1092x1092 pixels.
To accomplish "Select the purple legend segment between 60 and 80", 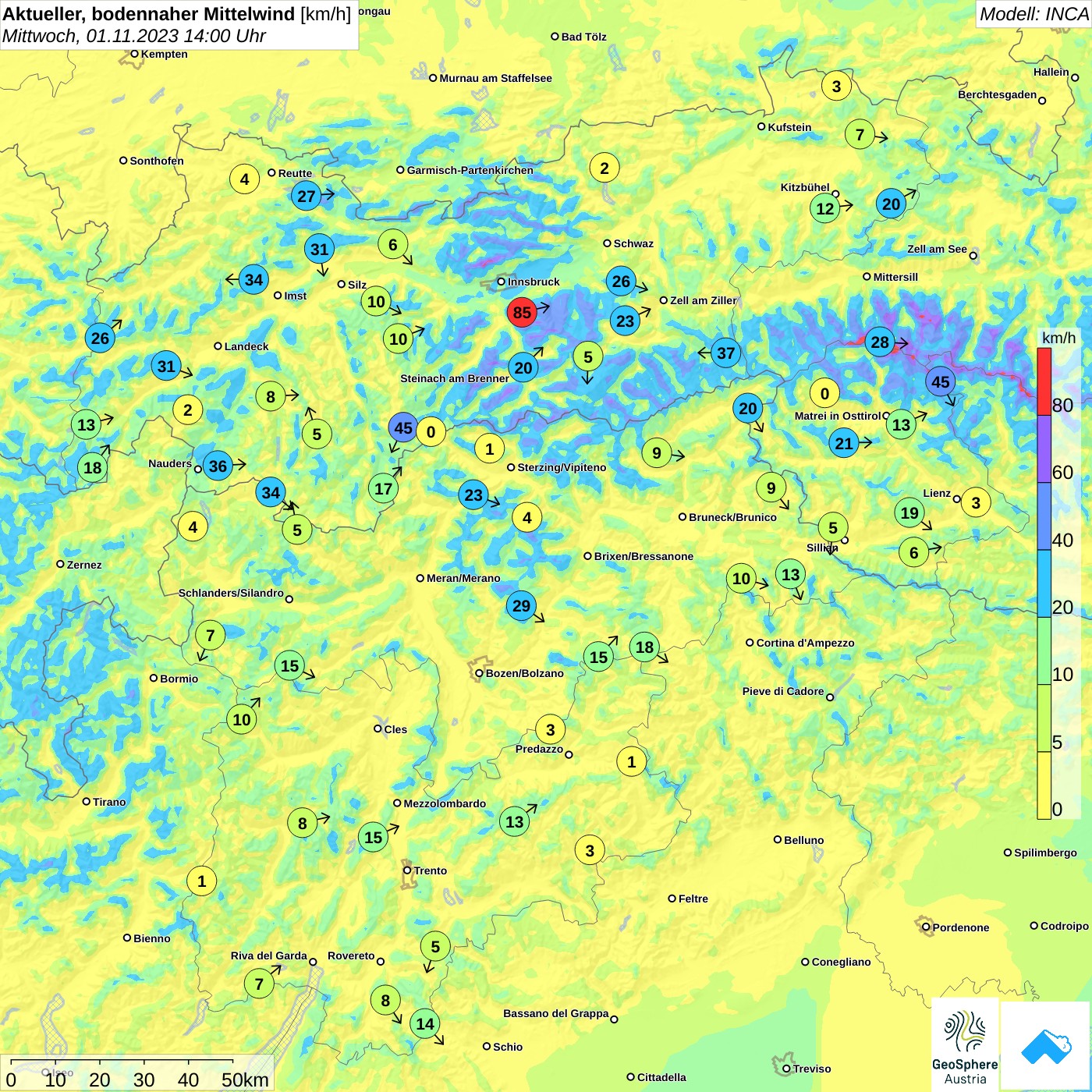I will point(1044,448).
